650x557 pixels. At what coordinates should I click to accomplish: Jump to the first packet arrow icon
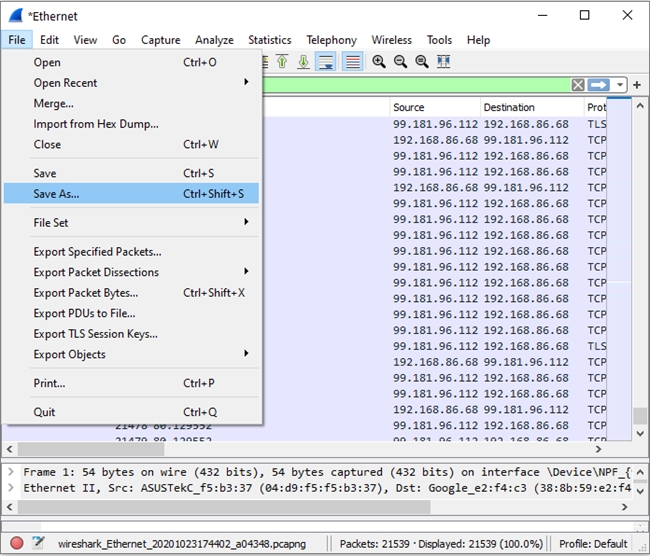(282, 62)
